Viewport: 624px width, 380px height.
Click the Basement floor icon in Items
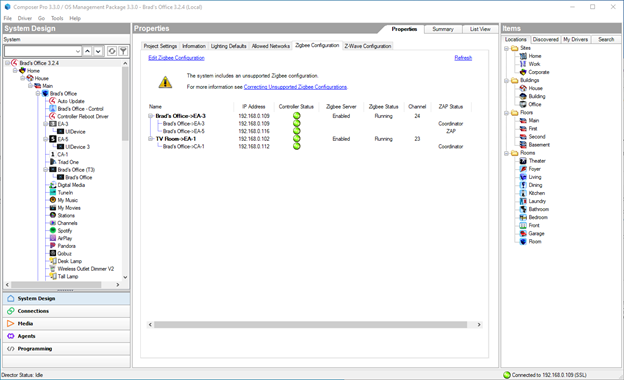pyautogui.click(x=523, y=144)
